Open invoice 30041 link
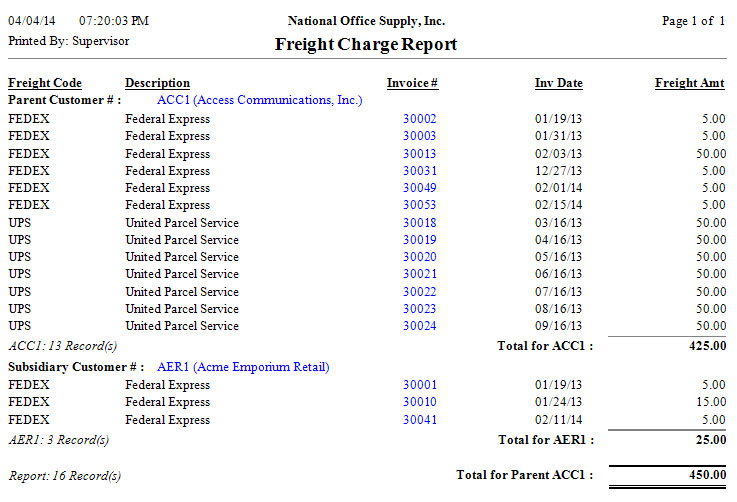 [x=419, y=420]
